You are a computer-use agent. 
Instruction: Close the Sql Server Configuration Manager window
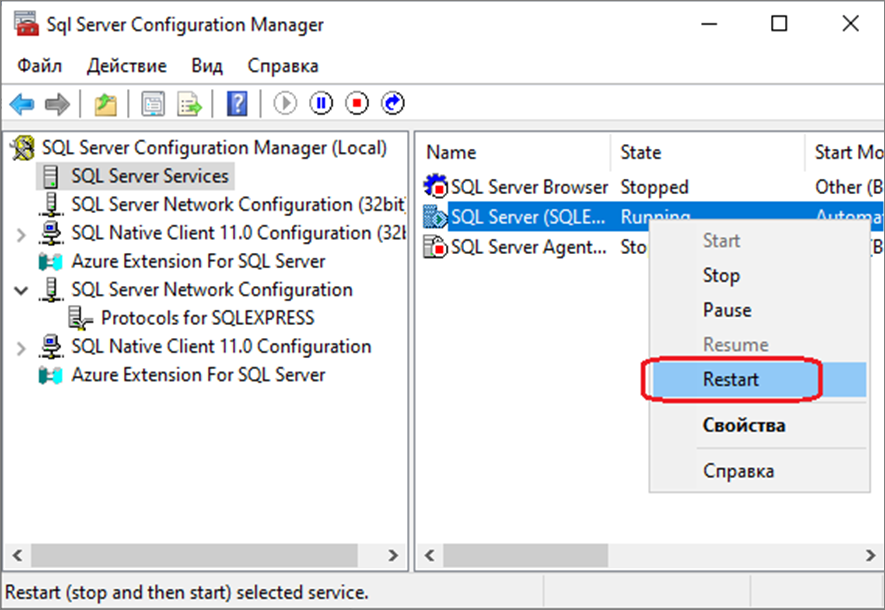click(x=850, y=24)
